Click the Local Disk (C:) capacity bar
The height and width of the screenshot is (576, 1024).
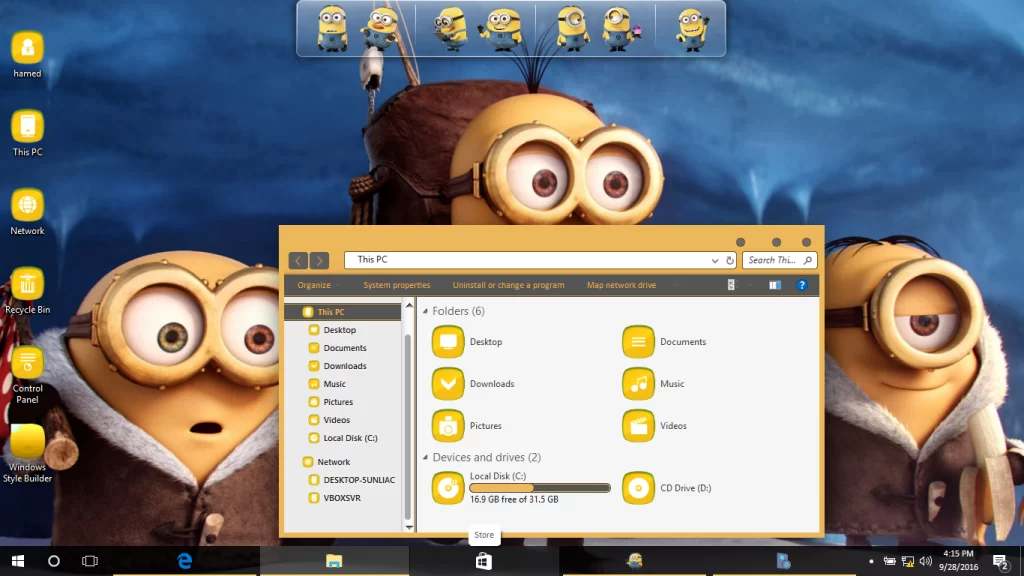click(x=539, y=488)
